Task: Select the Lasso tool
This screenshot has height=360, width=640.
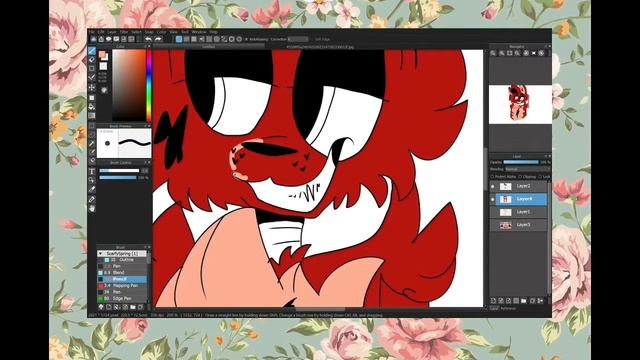Action: click(92, 134)
